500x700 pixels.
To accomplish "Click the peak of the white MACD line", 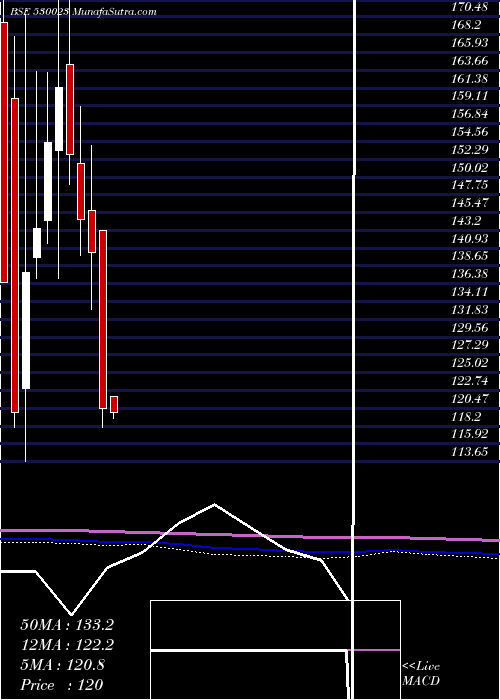I will pos(214,505).
